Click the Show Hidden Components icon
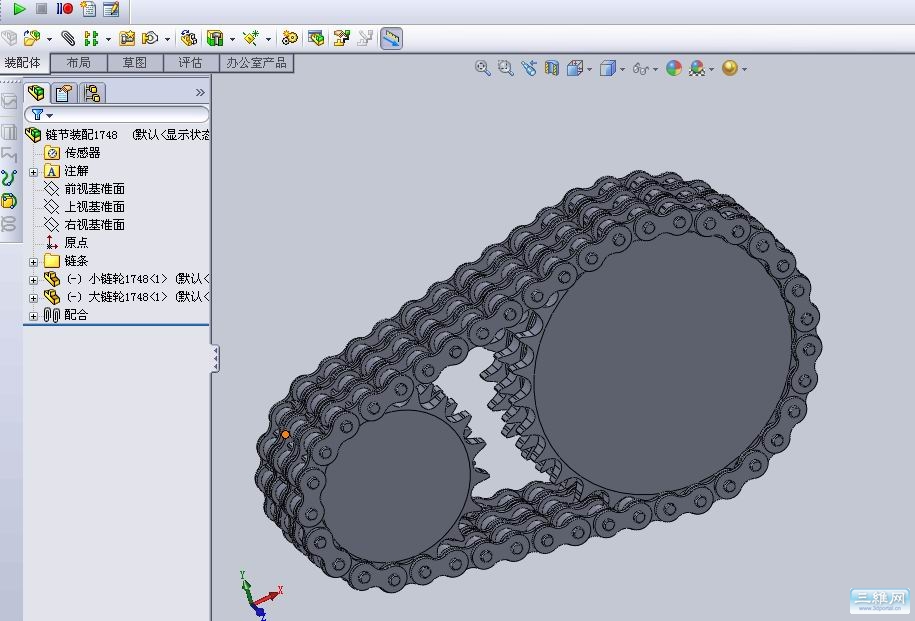 tap(188, 39)
